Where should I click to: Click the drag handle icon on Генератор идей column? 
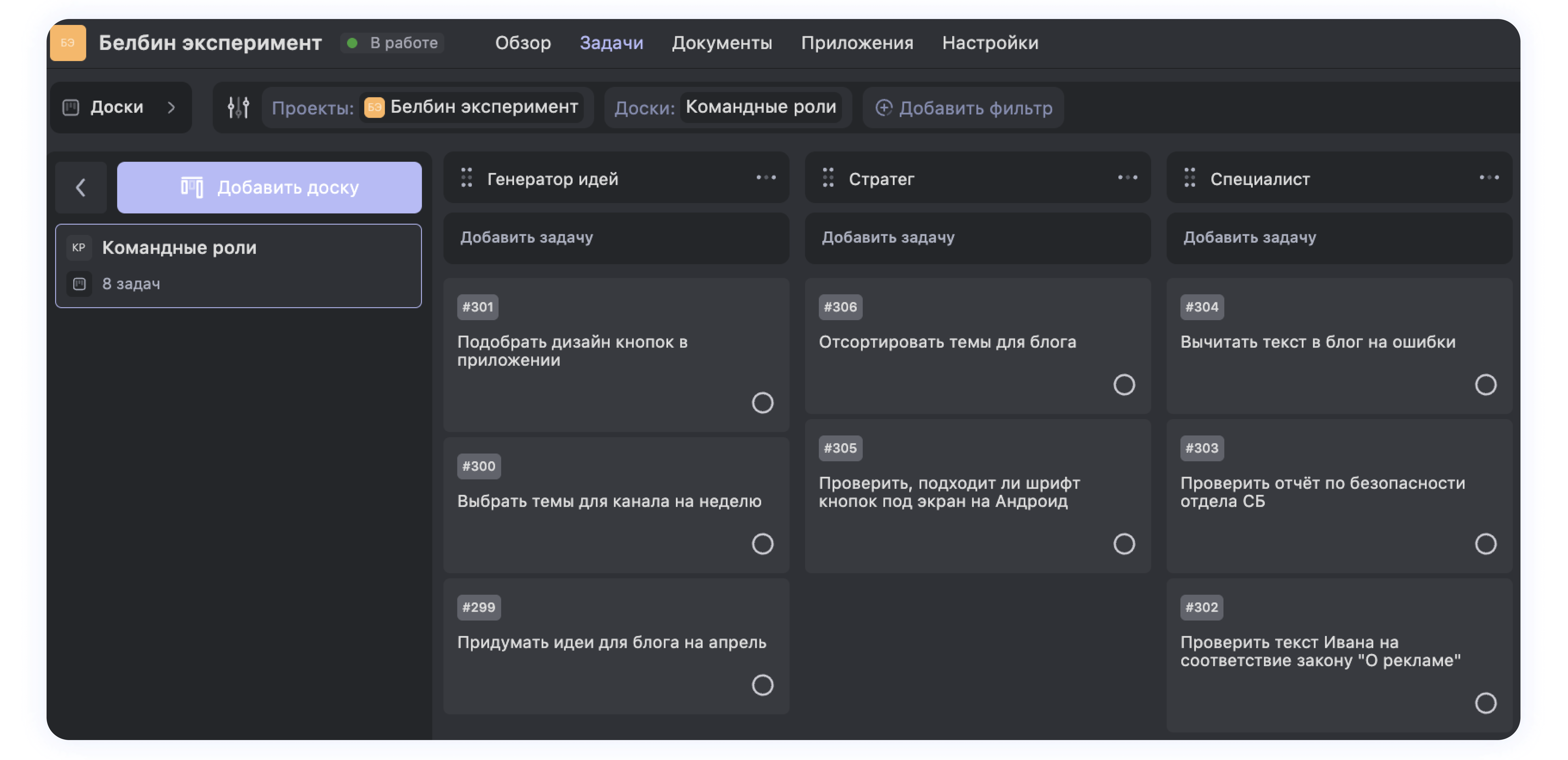coord(466,178)
